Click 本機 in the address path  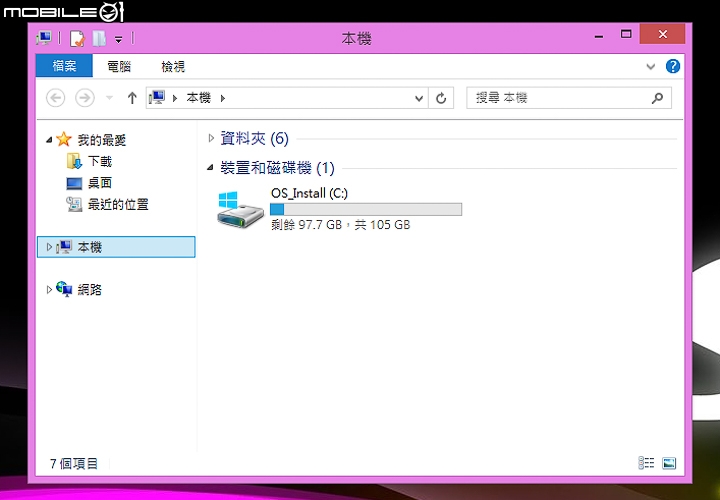198,98
